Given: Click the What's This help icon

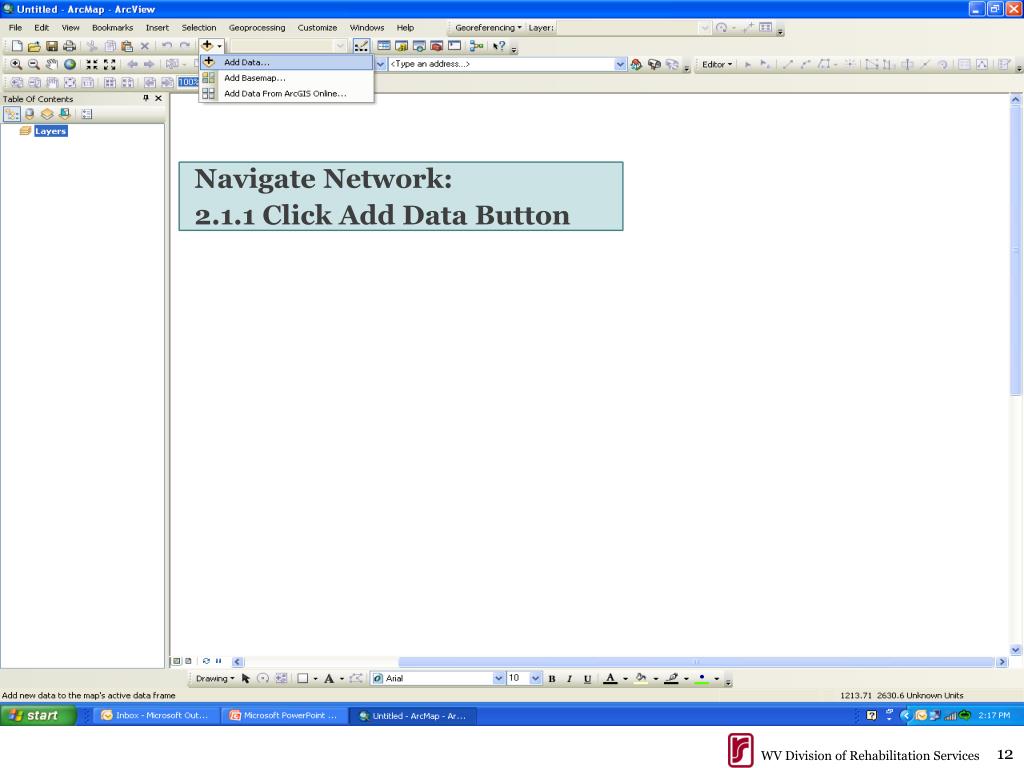Looking at the screenshot, I should point(499,46).
